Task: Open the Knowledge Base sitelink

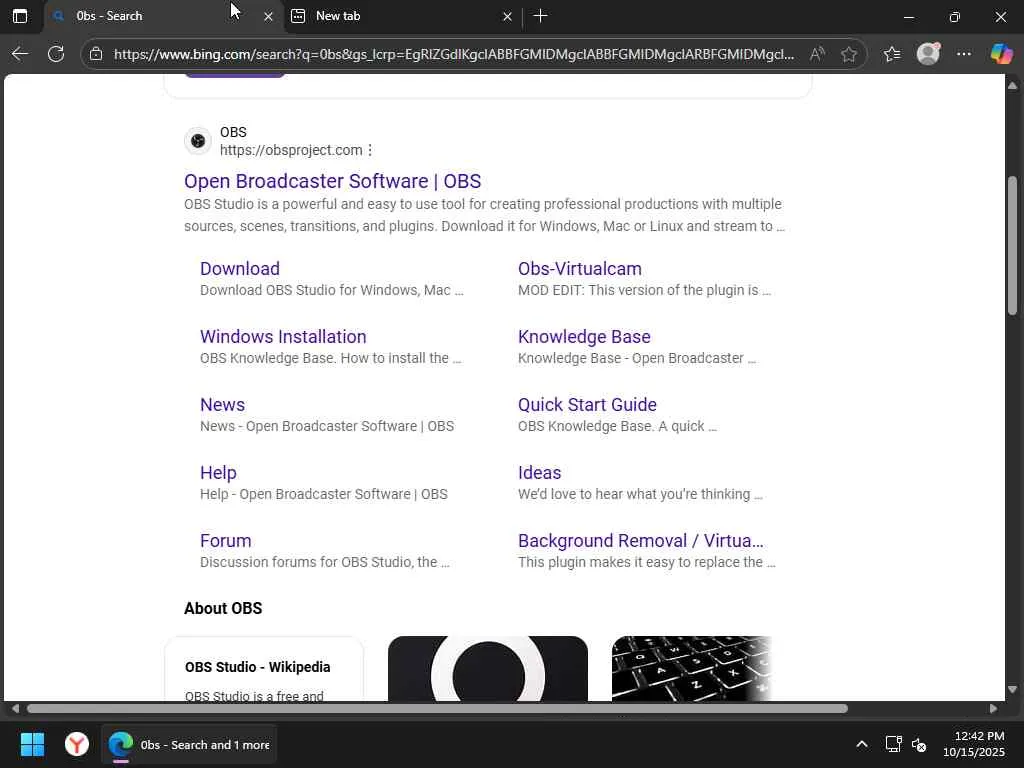Action: point(584,336)
